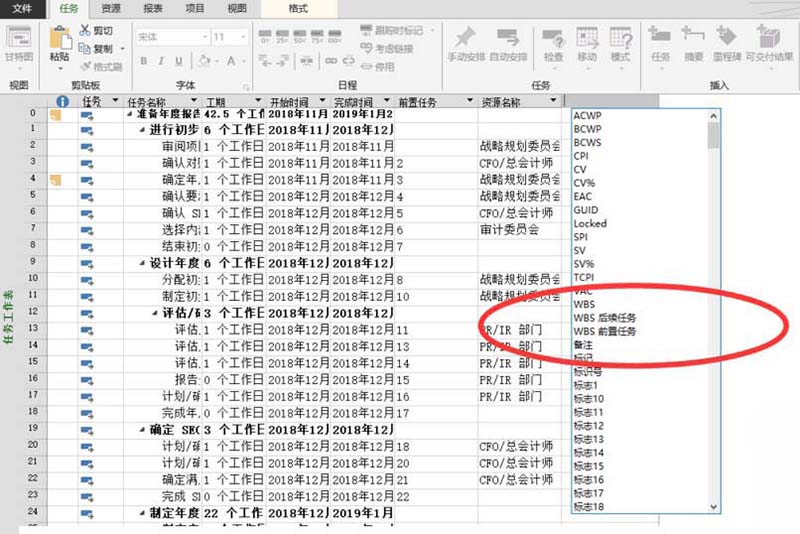Switch to the Report (报表) ribbon tab
The height and width of the screenshot is (534, 800).
pyautogui.click(x=153, y=9)
